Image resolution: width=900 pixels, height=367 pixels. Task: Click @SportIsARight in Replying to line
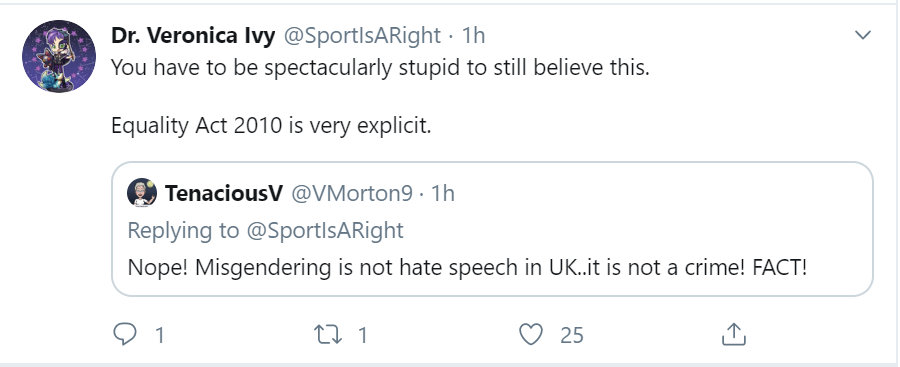pyautogui.click(x=325, y=230)
